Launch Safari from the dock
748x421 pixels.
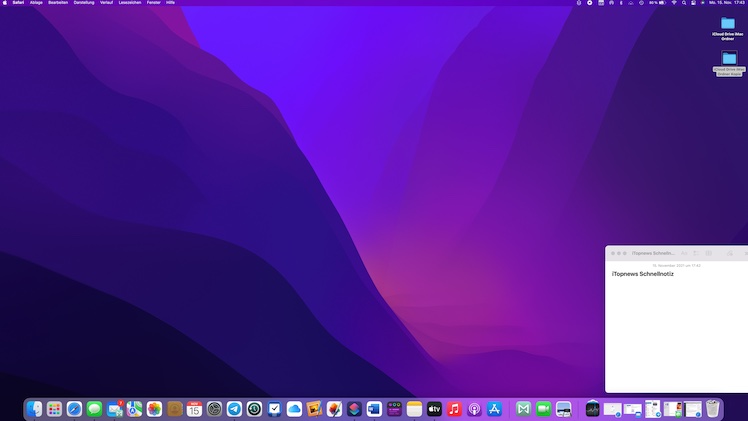click(x=74, y=409)
